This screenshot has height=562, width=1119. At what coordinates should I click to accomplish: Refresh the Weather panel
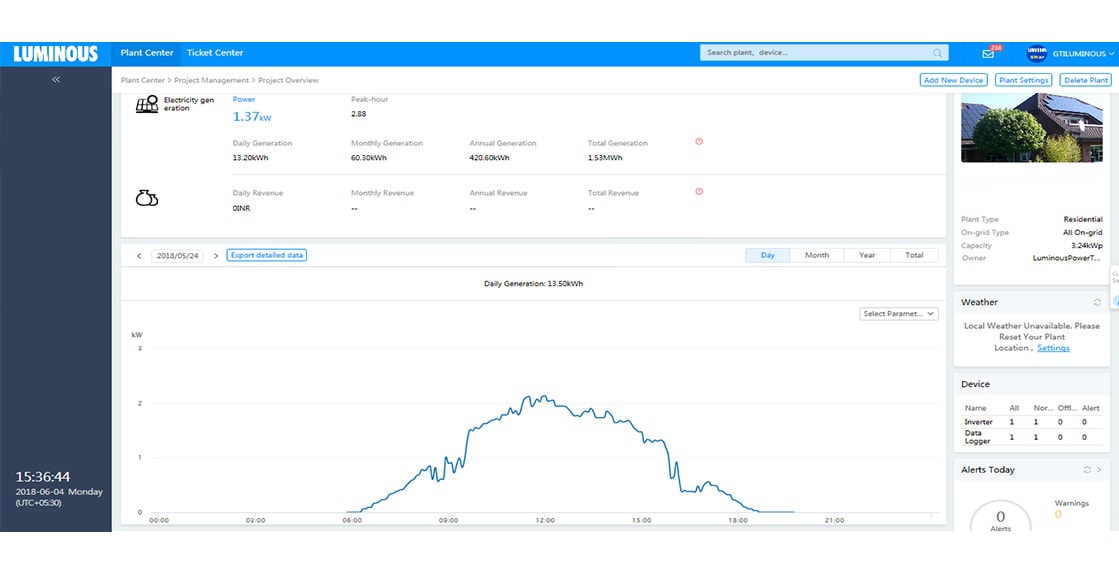pyautogui.click(x=1097, y=302)
